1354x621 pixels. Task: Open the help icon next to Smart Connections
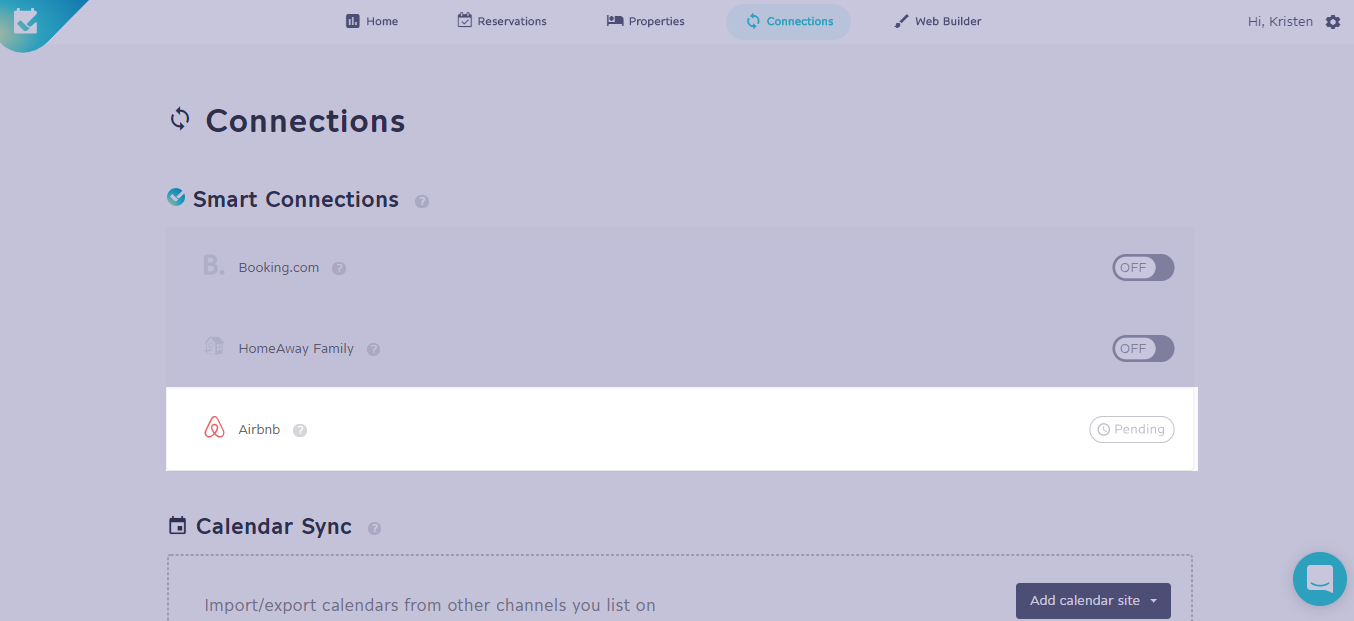click(422, 201)
